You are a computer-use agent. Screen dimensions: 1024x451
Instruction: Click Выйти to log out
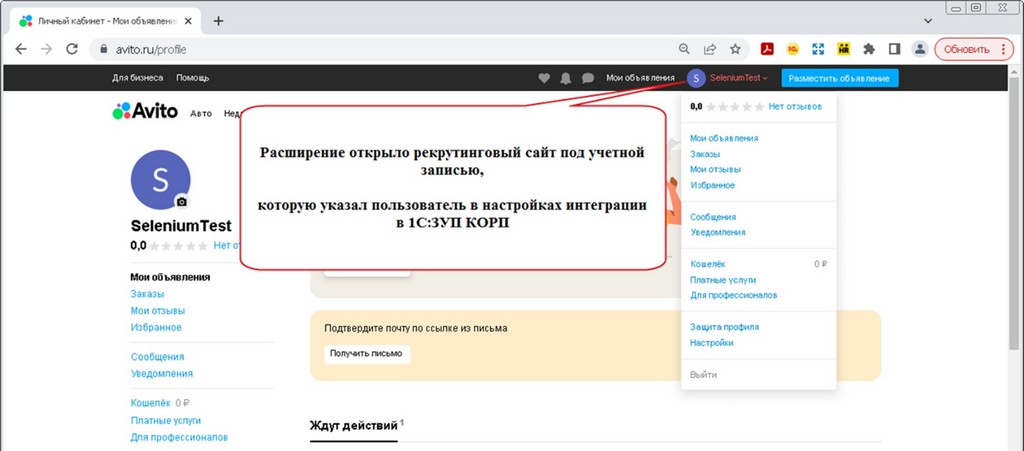(x=703, y=375)
